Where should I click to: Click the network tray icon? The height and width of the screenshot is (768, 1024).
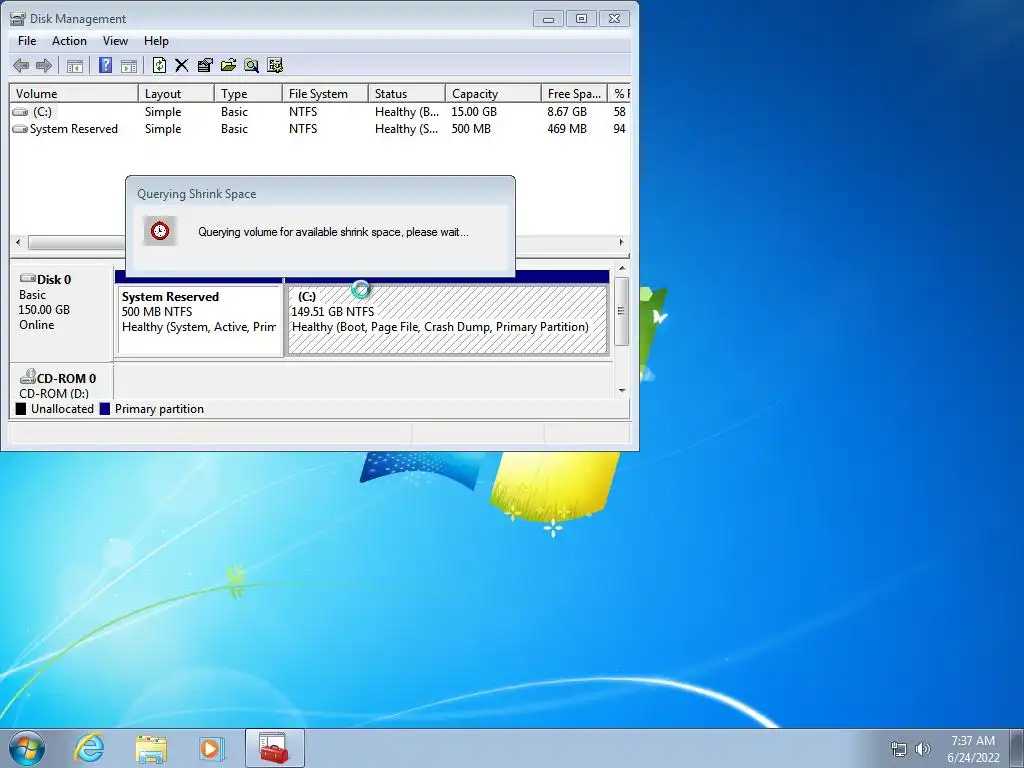pyautogui.click(x=899, y=749)
